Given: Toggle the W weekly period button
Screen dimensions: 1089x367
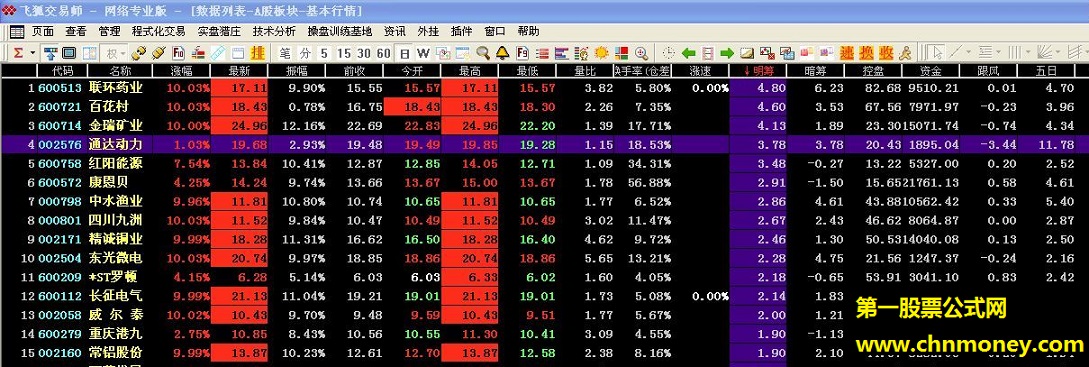Looking at the screenshot, I should coord(423,53).
